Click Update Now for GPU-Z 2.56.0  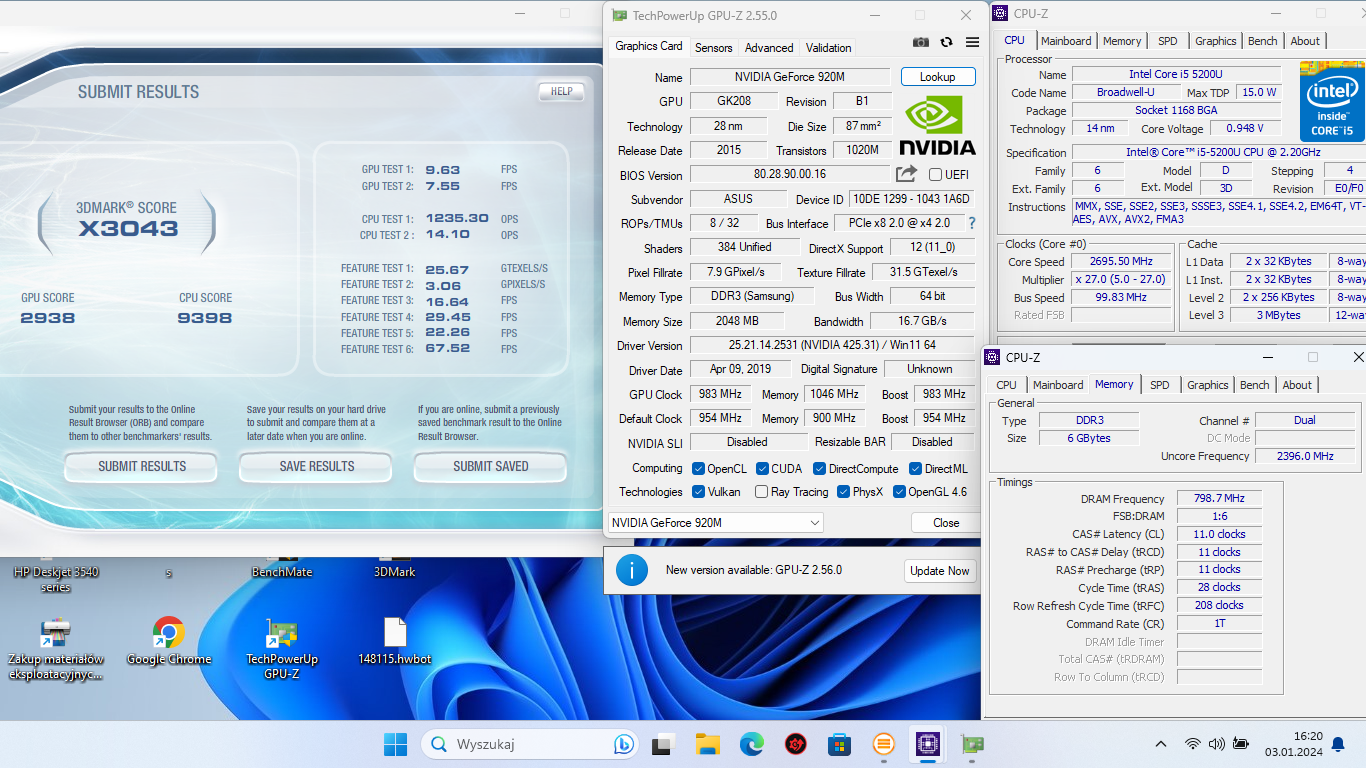click(940, 571)
